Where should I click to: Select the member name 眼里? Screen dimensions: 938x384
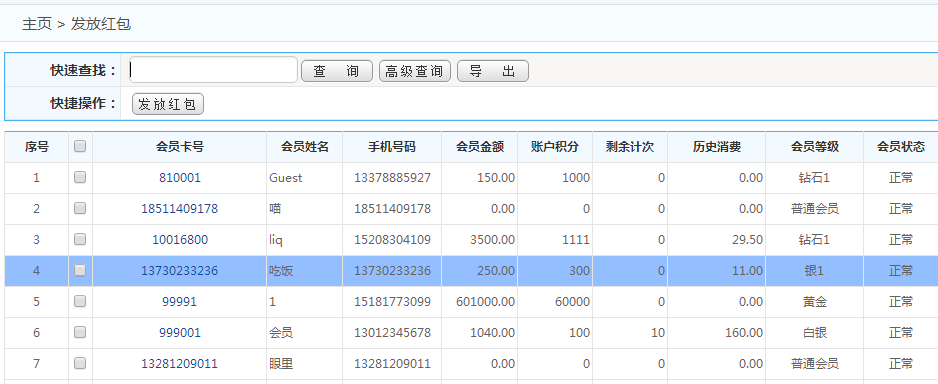click(281, 364)
